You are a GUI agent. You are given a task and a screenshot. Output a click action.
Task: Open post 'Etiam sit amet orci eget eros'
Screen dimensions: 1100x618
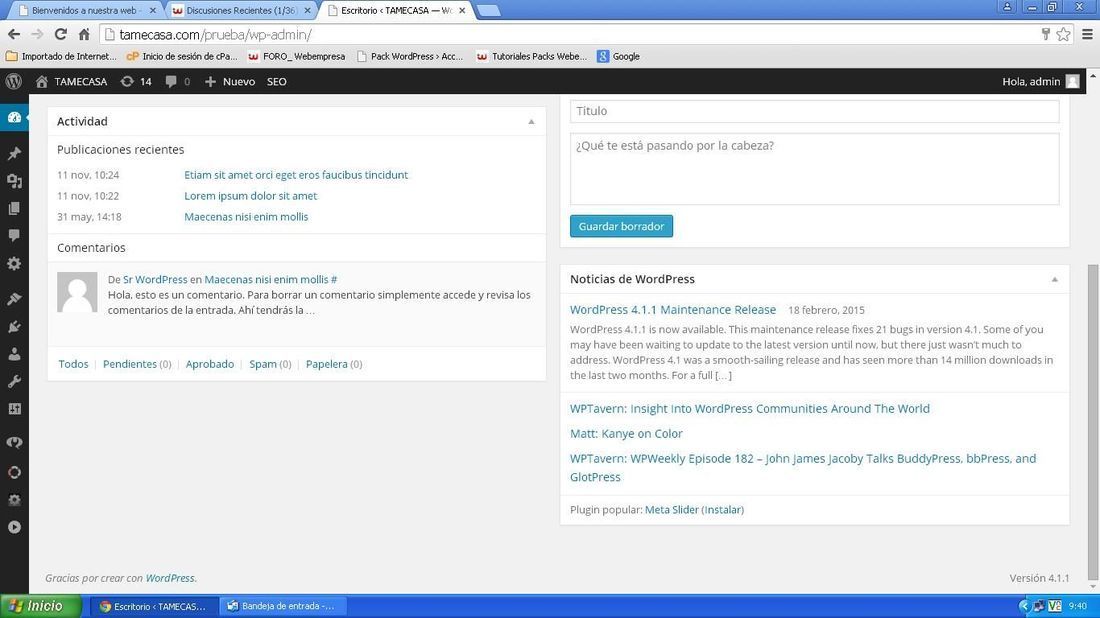tap(295, 175)
